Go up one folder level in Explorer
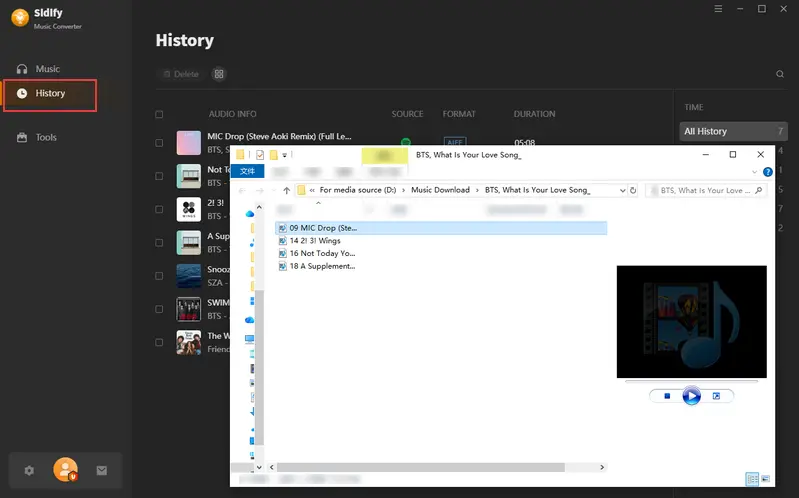799x498 pixels. tap(286, 190)
